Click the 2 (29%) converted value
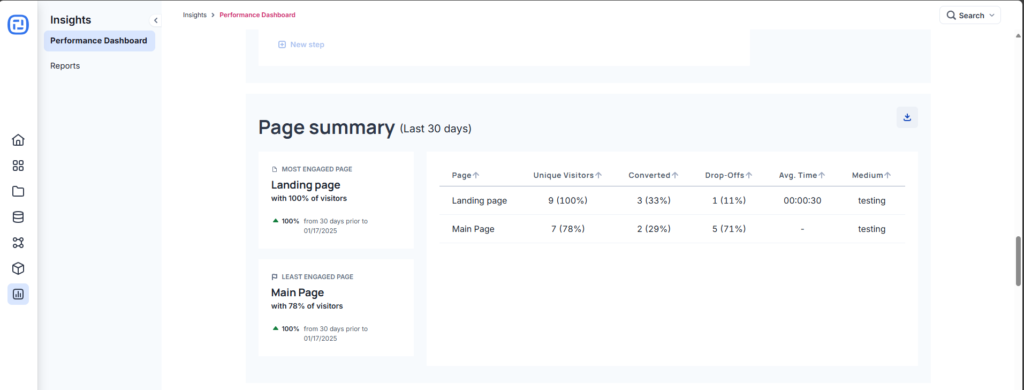 pos(654,229)
